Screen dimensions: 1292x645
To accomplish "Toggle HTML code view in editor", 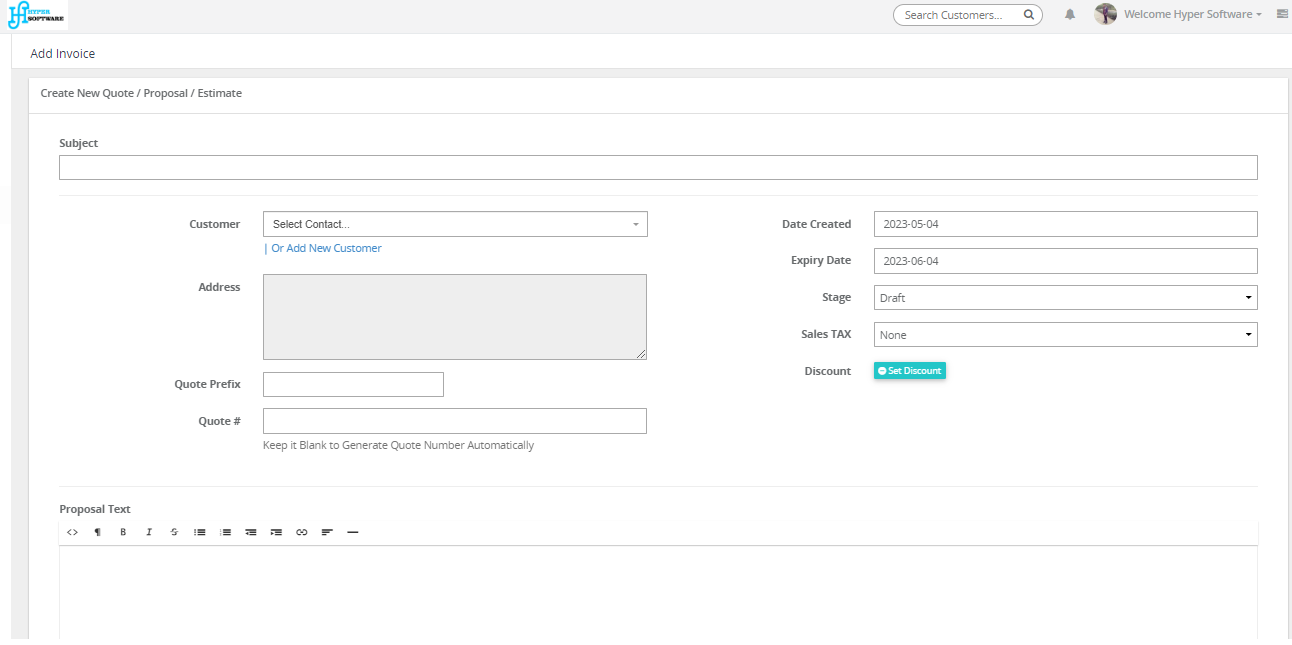I will (72, 532).
